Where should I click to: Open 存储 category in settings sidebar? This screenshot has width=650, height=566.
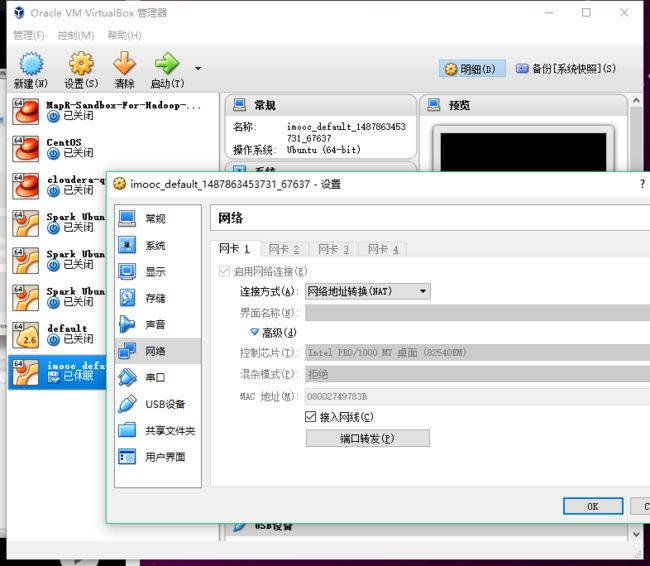[158, 298]
